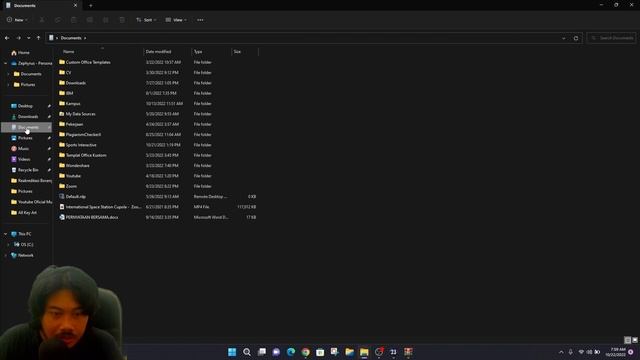Click the Cut icon in toolbar
The image size is (640, 360).
42,20
